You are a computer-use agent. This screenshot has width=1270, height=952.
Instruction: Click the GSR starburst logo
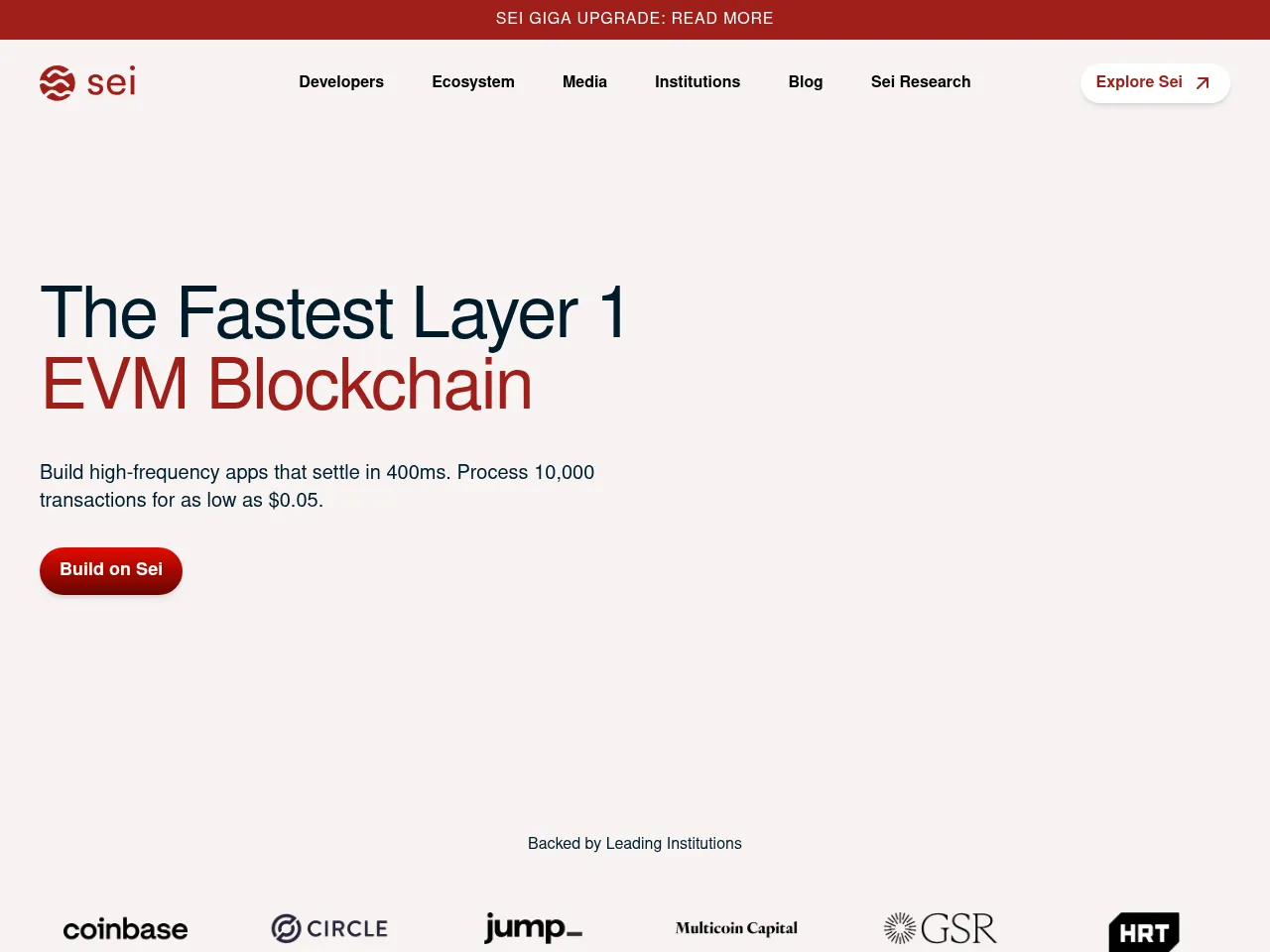[900, 928]
